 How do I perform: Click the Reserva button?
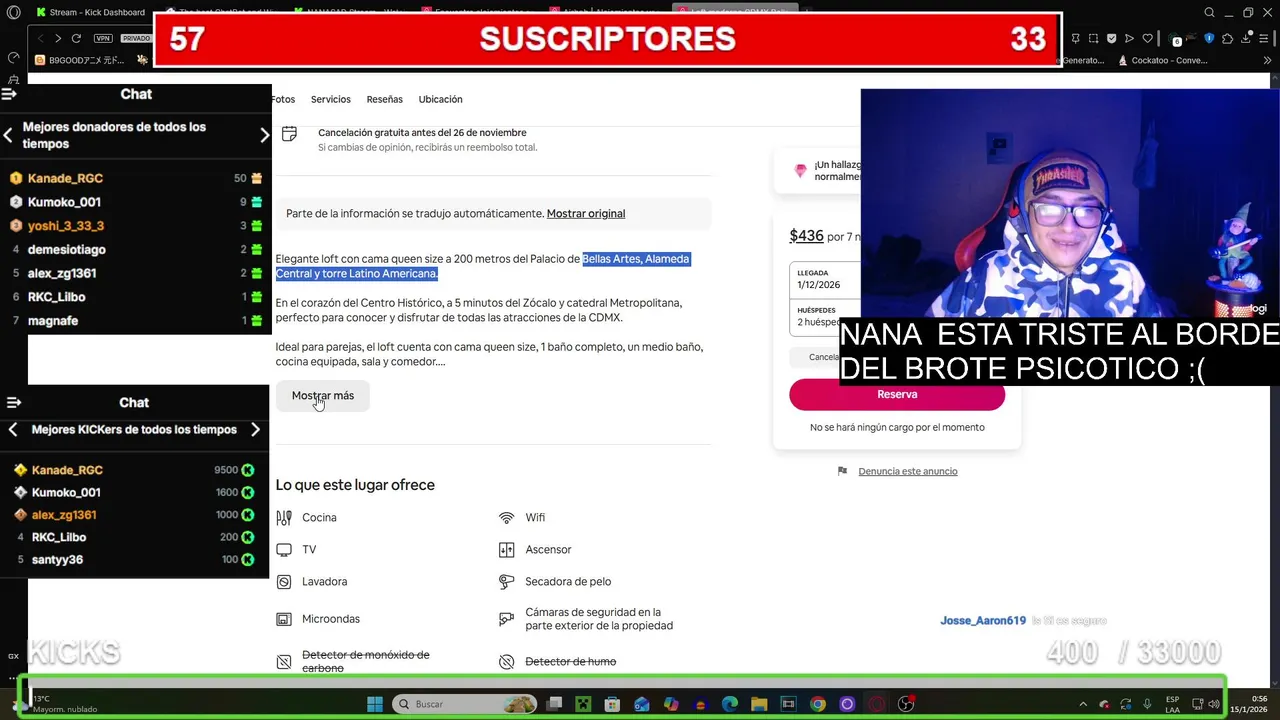pyautogui.click(x=897, y=394)
